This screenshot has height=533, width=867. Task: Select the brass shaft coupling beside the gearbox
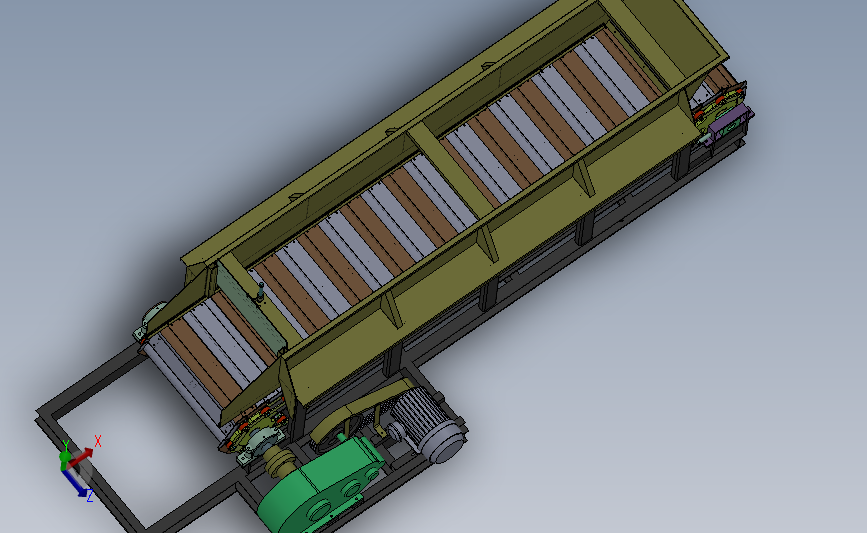pyautogui.click(x=280, y=460)
